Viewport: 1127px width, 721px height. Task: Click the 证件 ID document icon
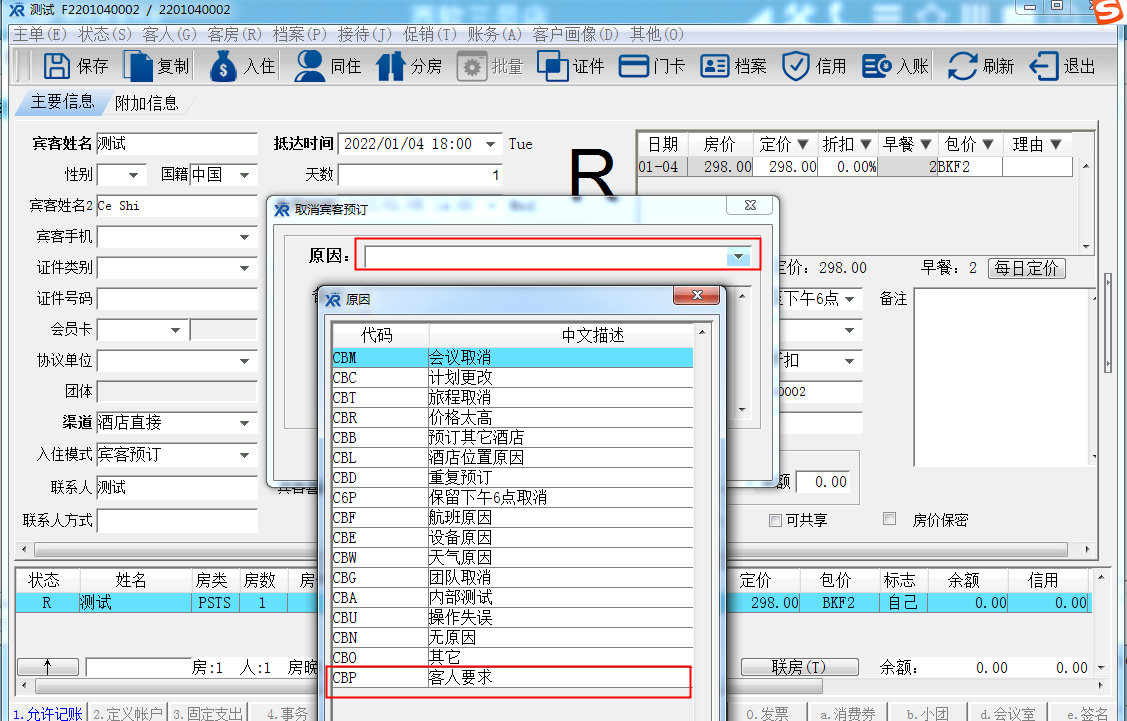[x=553, y=66]
